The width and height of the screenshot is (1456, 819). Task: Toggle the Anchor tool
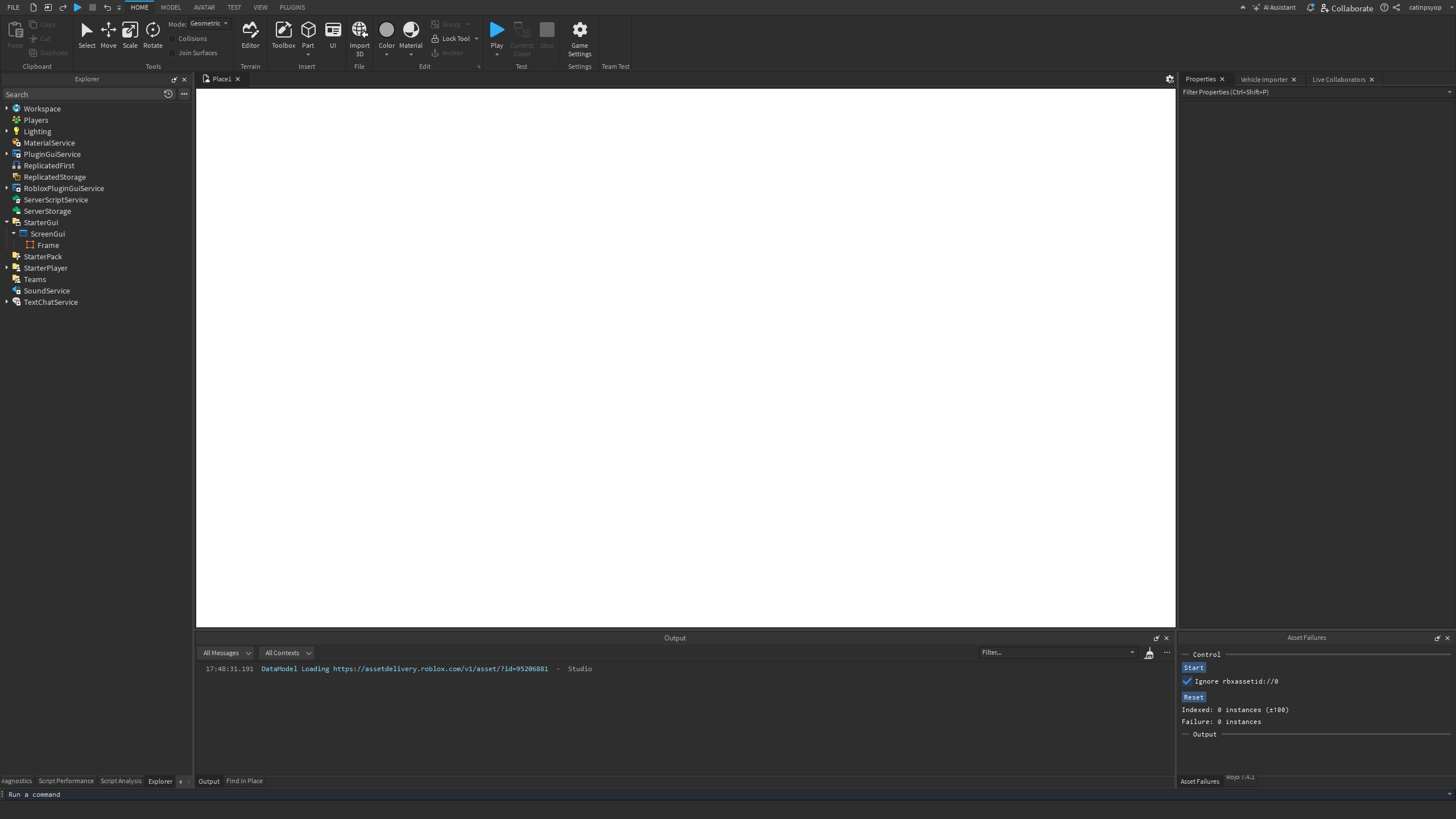point(447,52)
